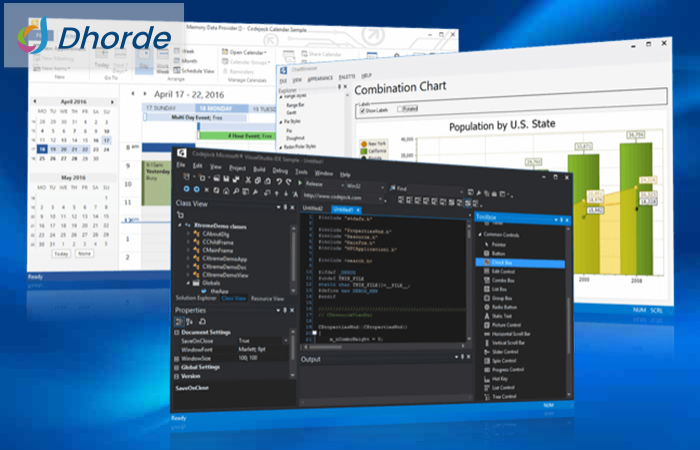700x450 pixels.
Task: Select April 19 in mini calendar
Action: pos(53,149)
